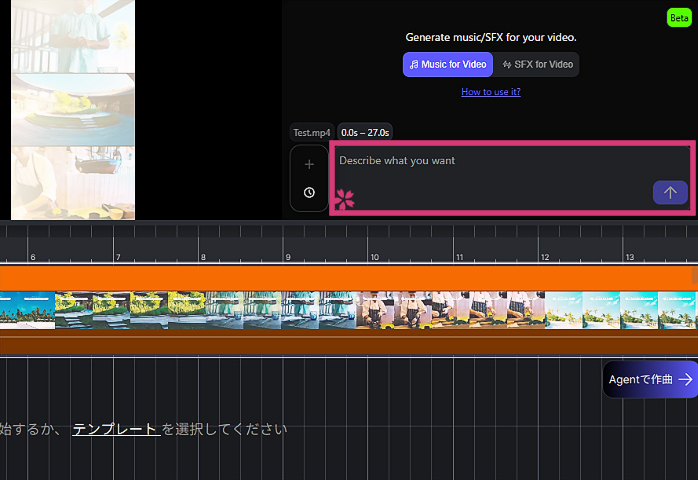Click the 0.0s – 27.0s time range chip
Image resolution: width=698 pixels, height=480 pixels.
(x=365, y=132)
